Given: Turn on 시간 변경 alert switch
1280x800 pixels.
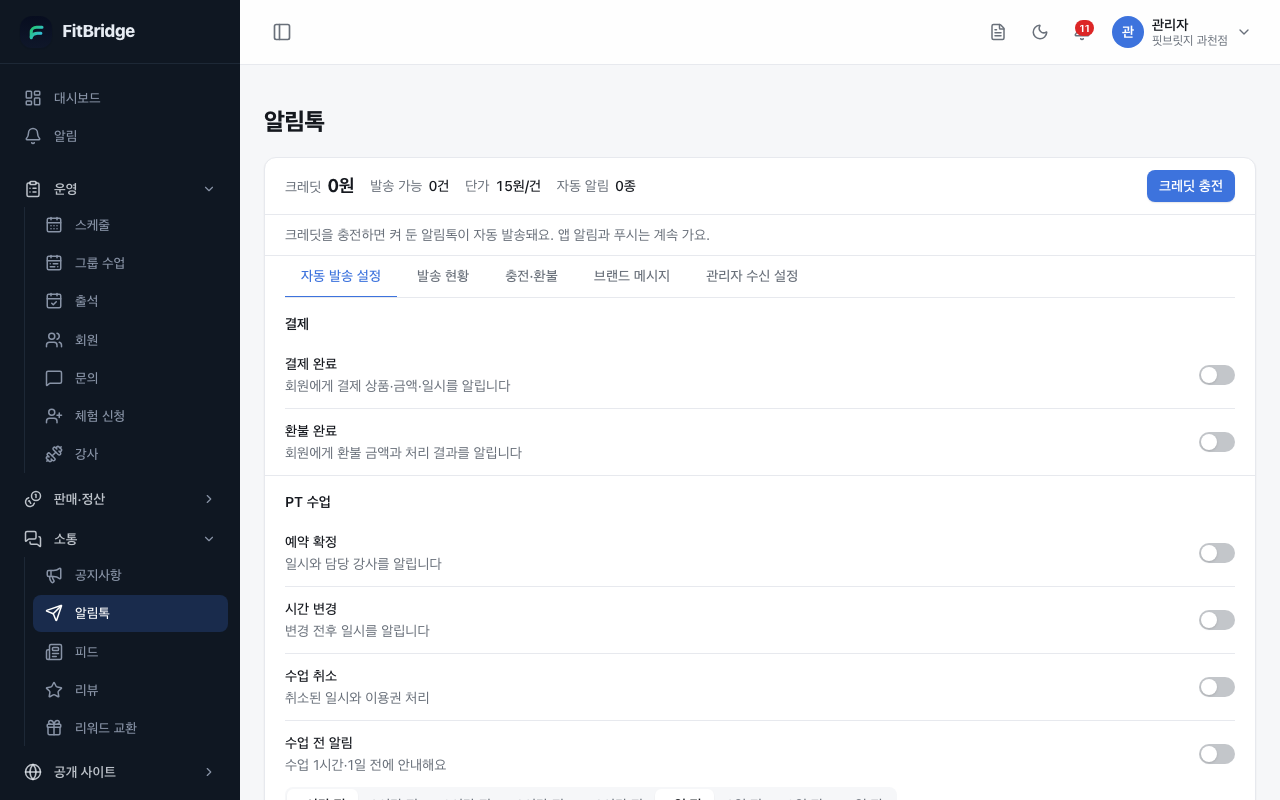Looking at the screenshot, I should [1217, 620].
